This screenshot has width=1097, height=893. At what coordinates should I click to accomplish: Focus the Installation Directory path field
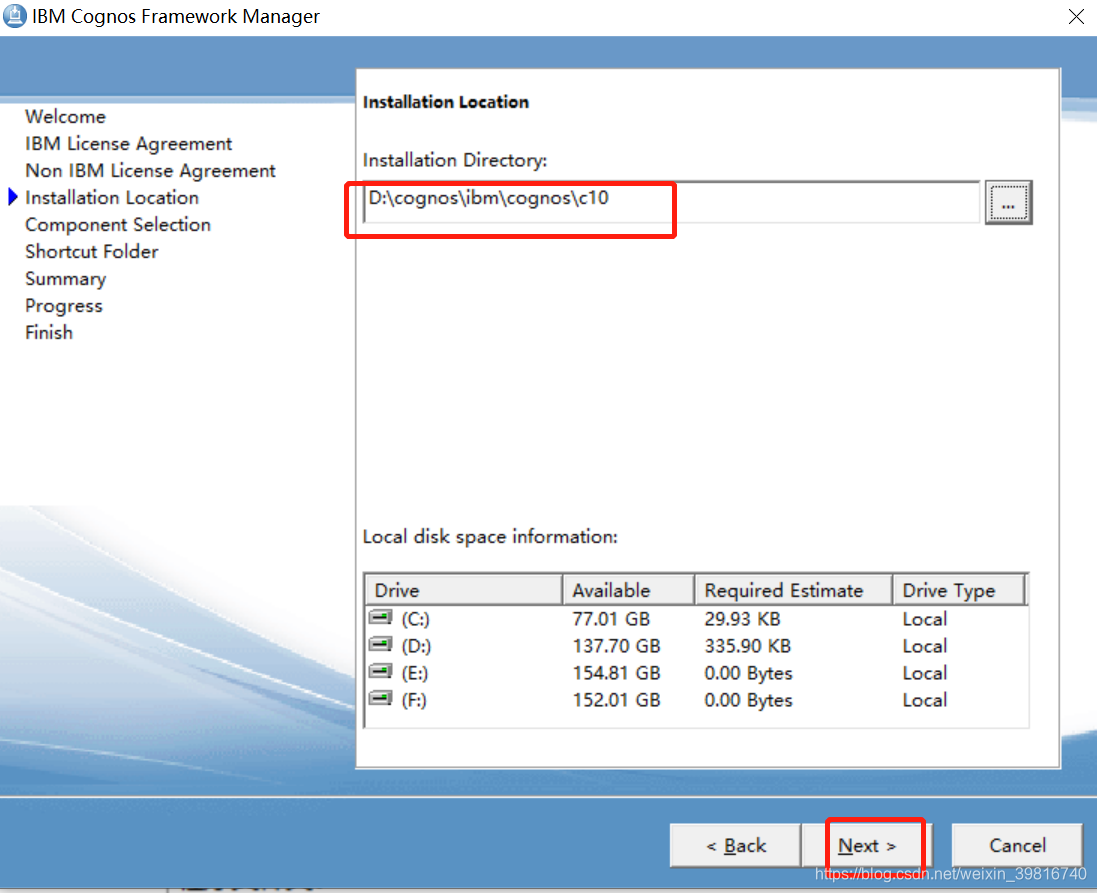tap(672, 202)
